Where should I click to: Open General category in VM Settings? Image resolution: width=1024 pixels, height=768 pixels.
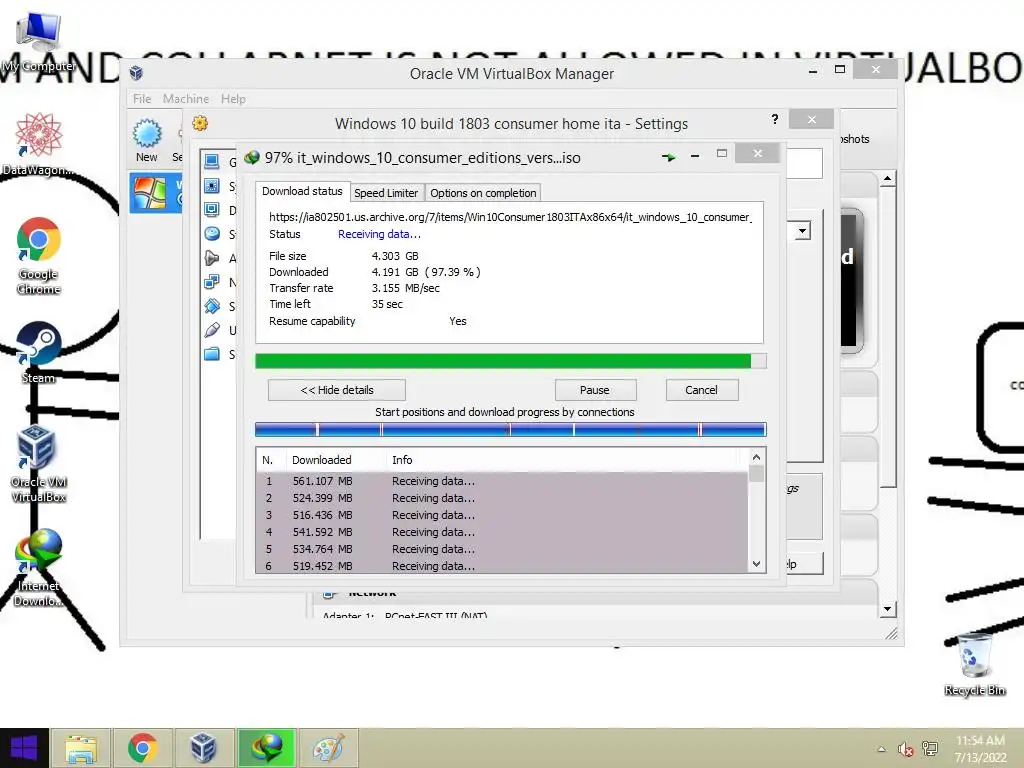point(219,162)
